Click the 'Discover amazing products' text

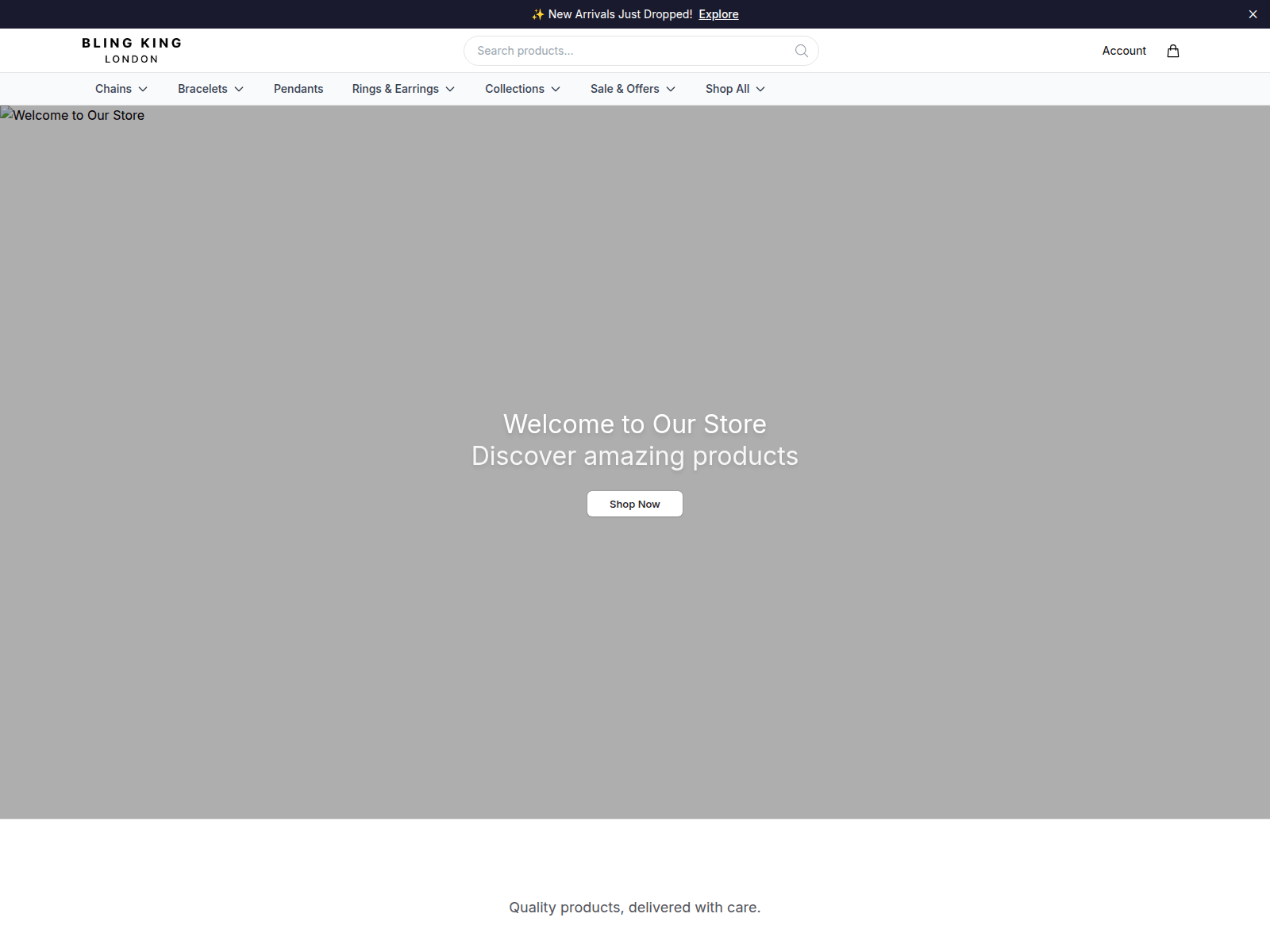pyautogui.click(x=635, y=456)
